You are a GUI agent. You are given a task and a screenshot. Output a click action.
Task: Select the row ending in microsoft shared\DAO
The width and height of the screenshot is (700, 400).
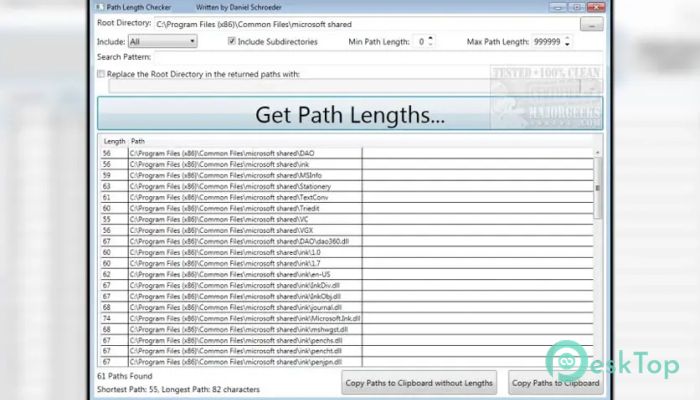(x=347, y=153)
